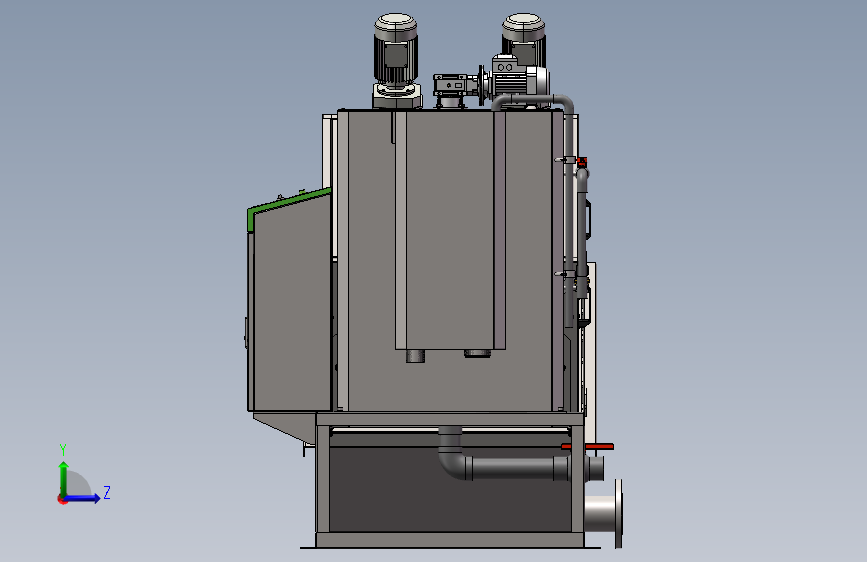Select the large flanged outlet pipe at the bottom right
Image resolution: width=867 pixels, height=562 pixels.
point(604,513)
